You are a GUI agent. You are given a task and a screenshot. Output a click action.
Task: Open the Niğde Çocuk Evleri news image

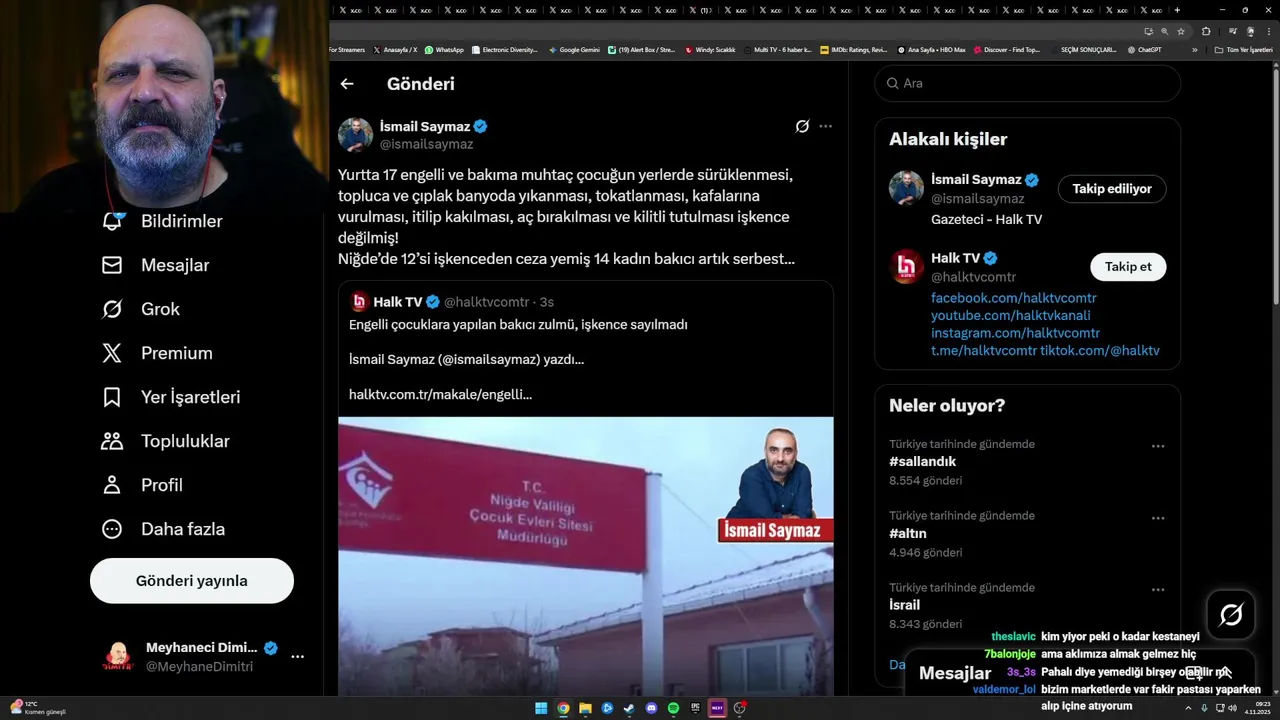point(586,556)
